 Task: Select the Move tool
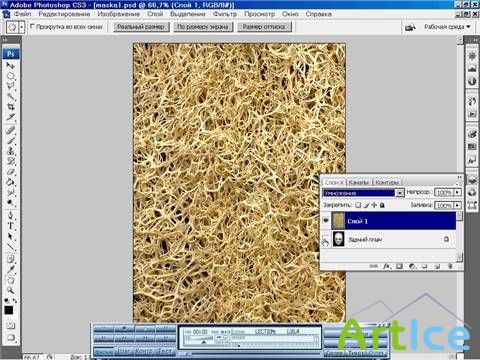click(10, 66)
